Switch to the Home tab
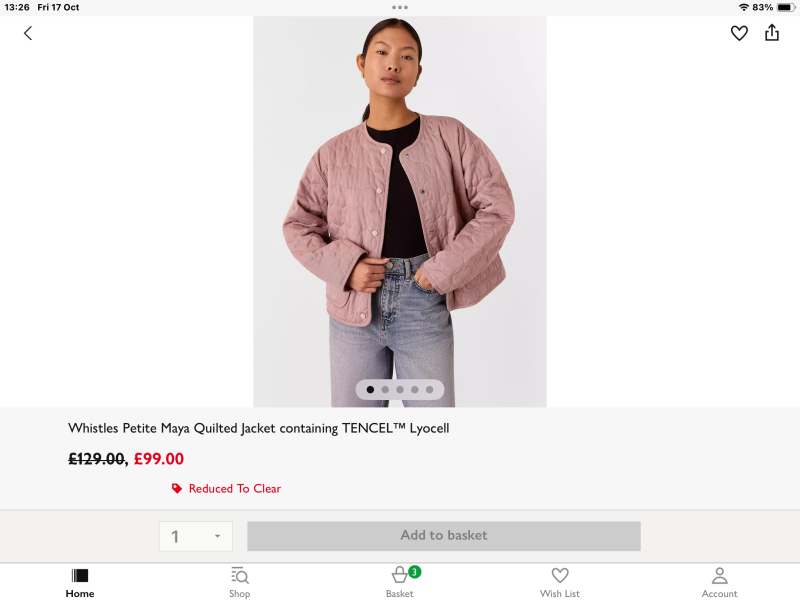This screenshot has width=800, height=600. [79, 580]
